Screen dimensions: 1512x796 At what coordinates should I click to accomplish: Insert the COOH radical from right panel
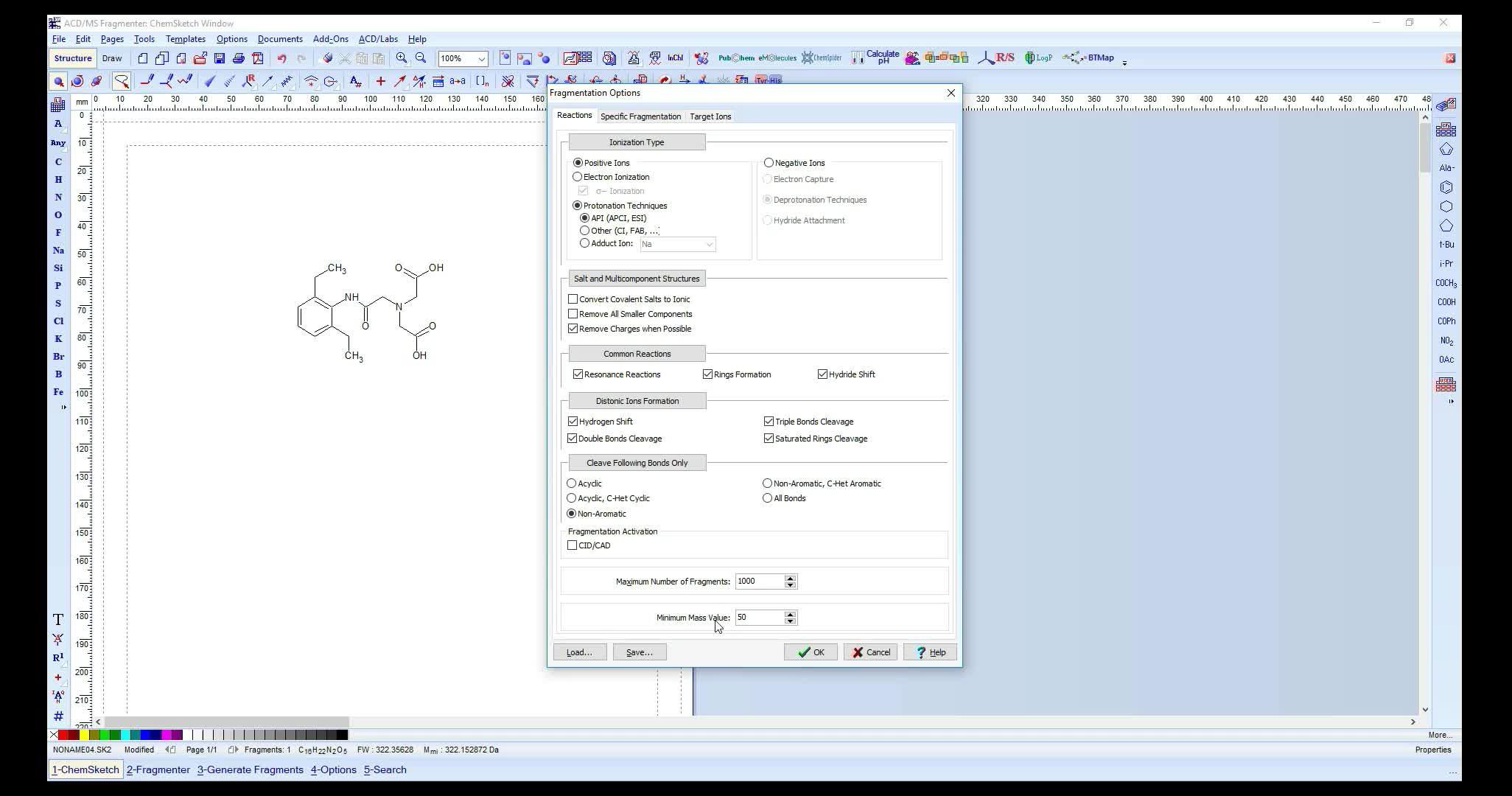click(1446, 302)
